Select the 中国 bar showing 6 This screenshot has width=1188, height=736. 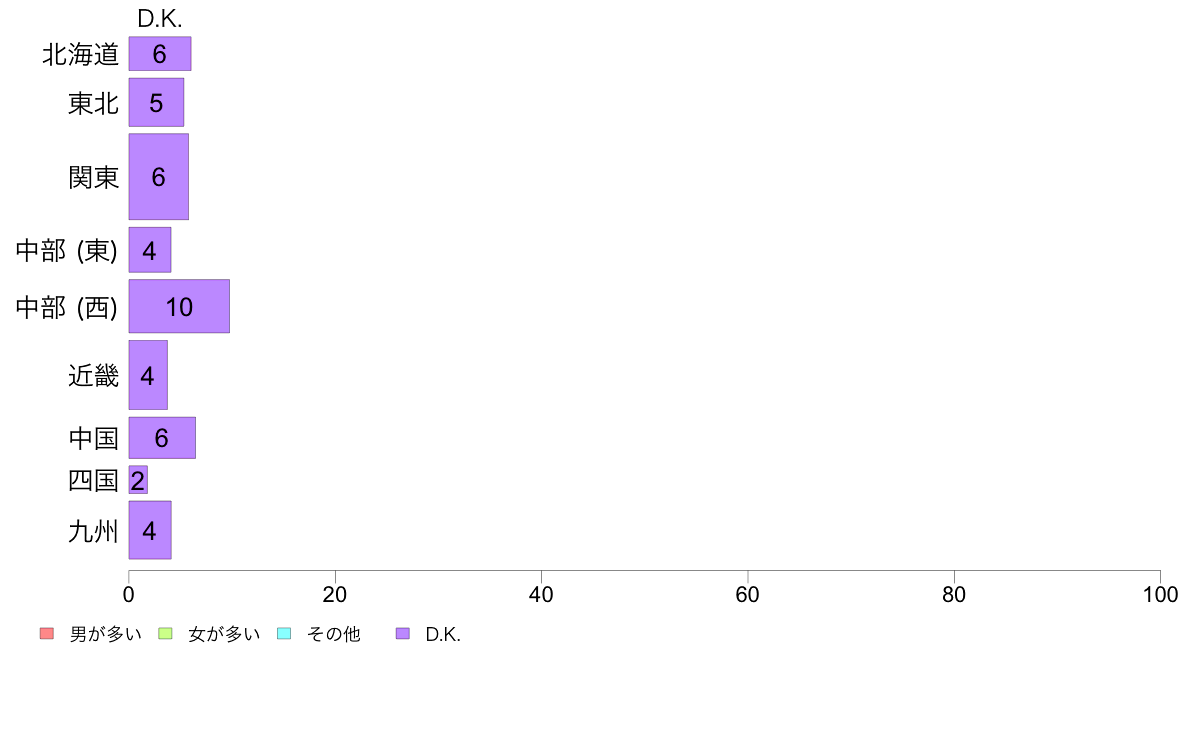[x=162, y=437]
